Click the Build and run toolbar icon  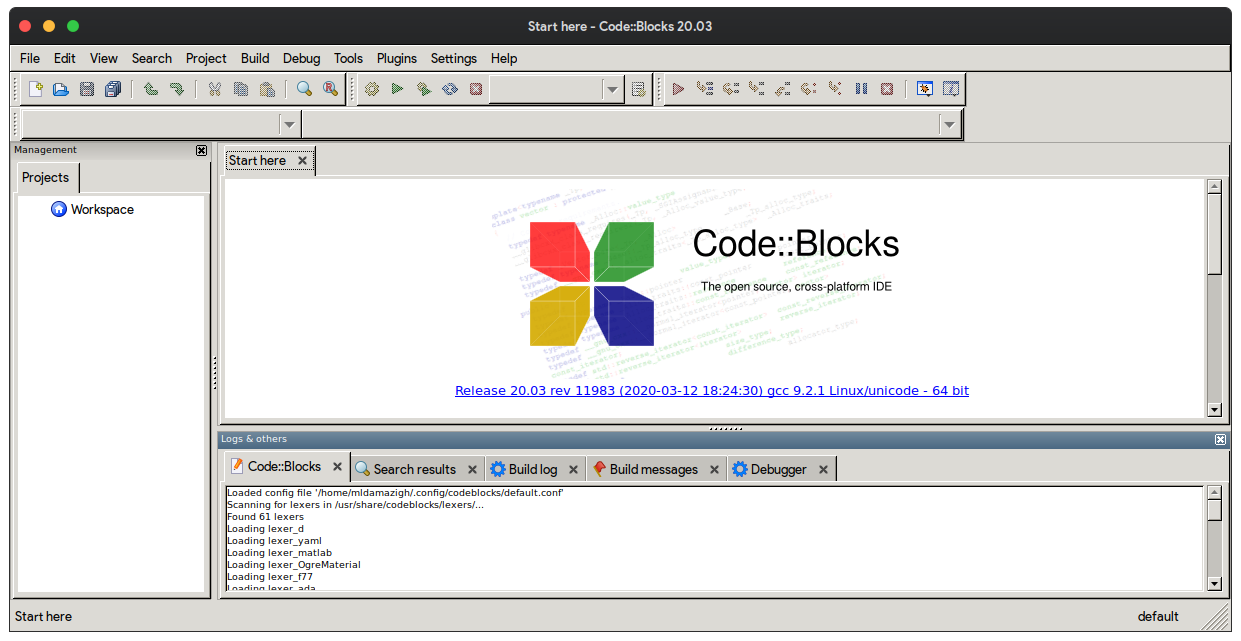(422, 89)
